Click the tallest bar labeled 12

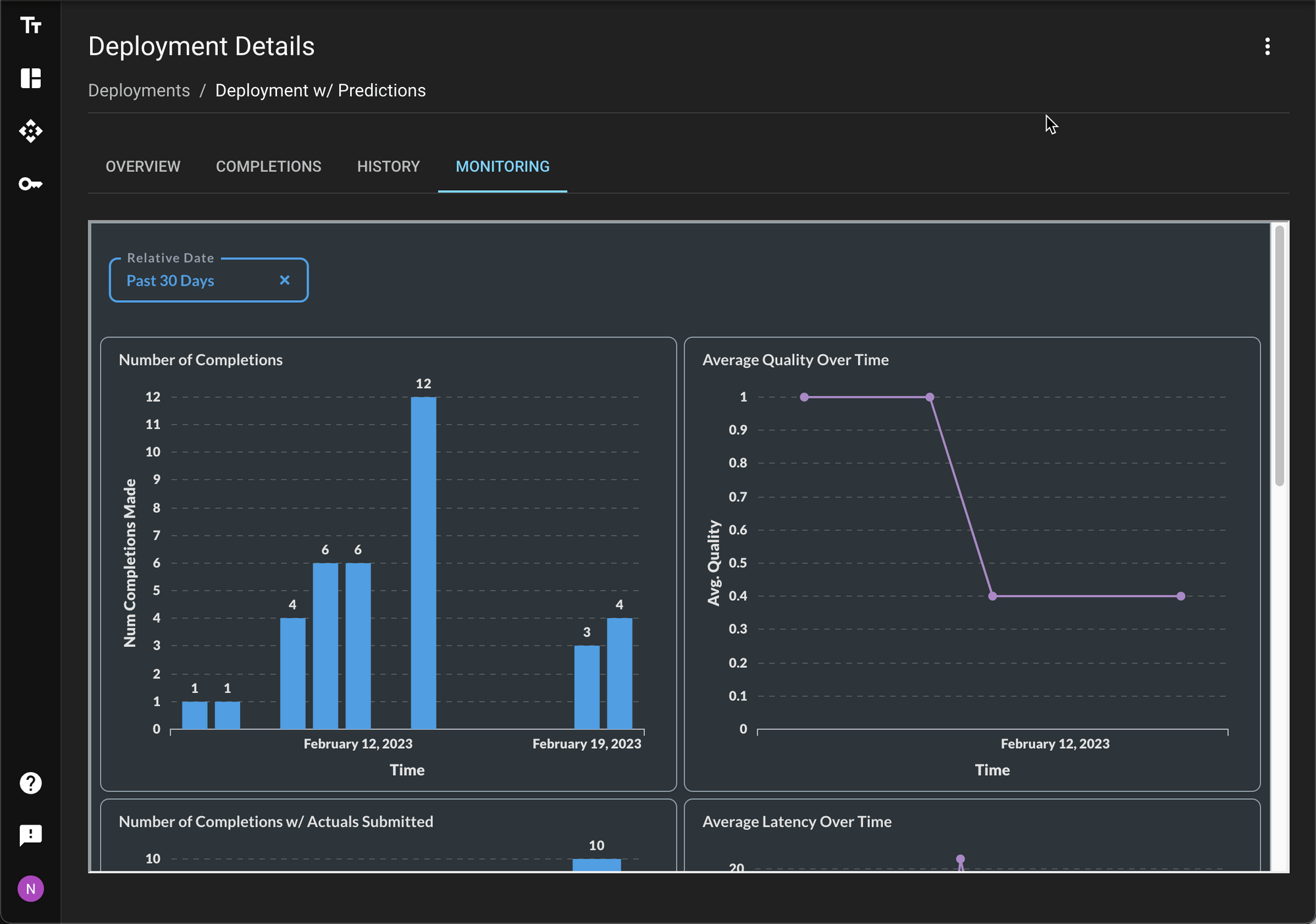[x=423, y=563]
